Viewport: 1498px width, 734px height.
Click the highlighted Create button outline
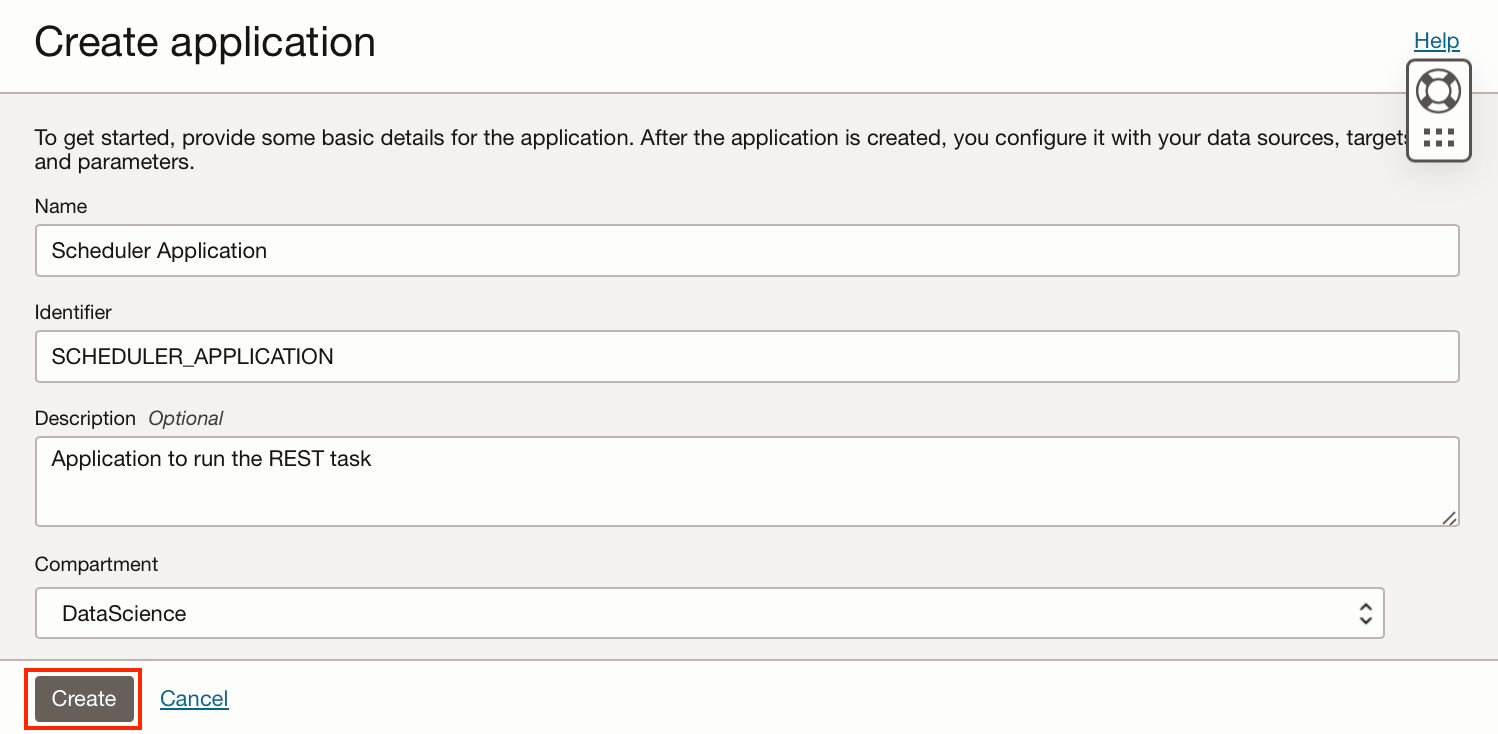(x=83, y=698)
